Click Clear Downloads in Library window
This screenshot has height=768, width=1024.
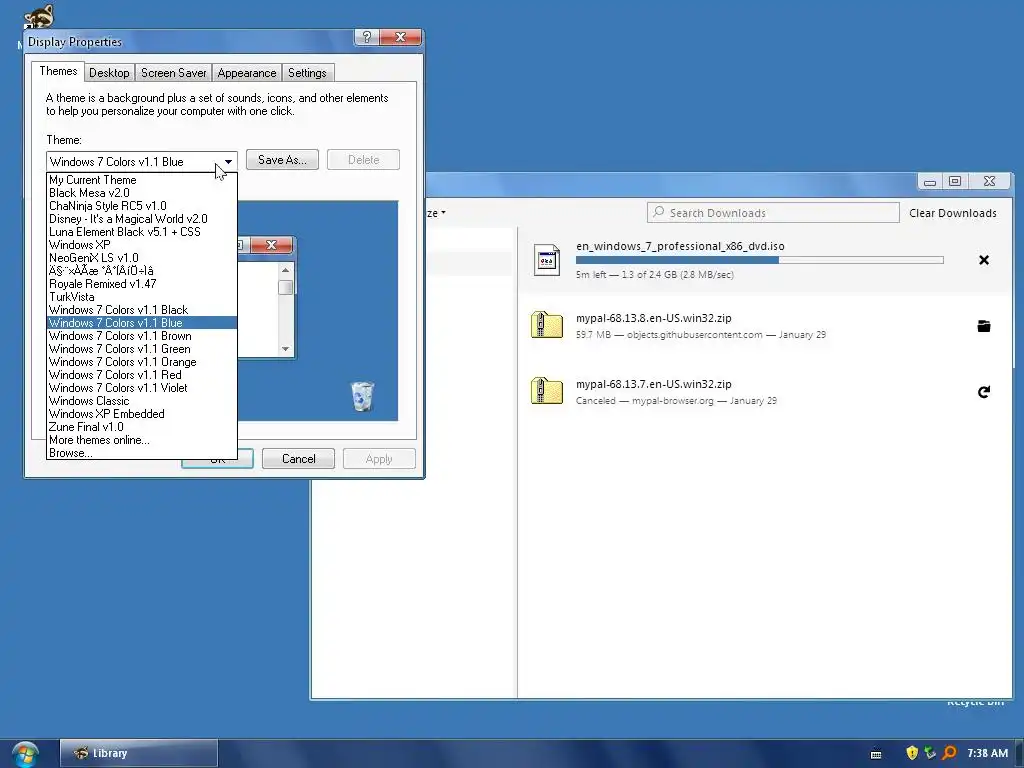coord(952,213)
